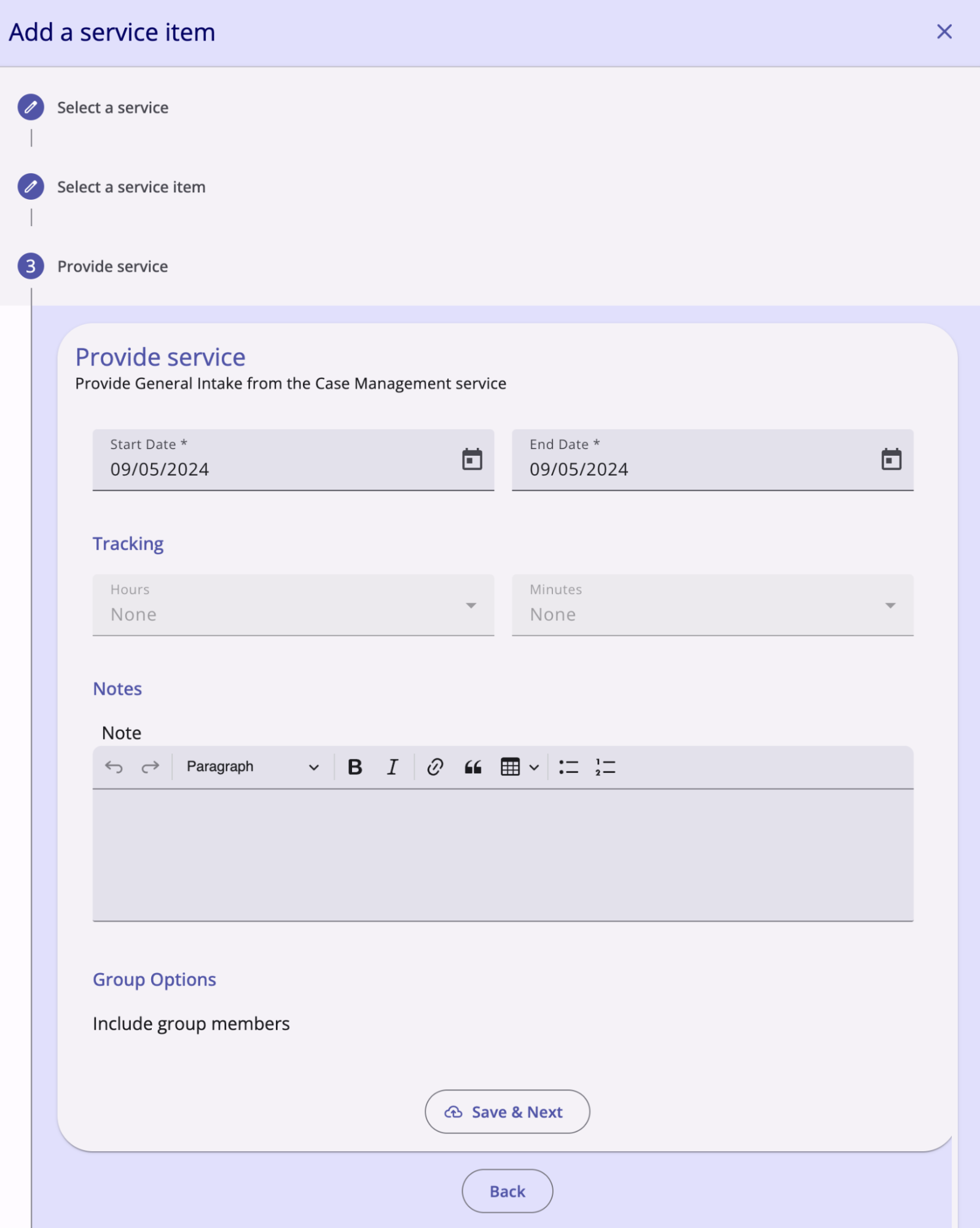Screen dimensions: 980x1228
Task: Insert a table with the table icon
Action: point(510,767)
